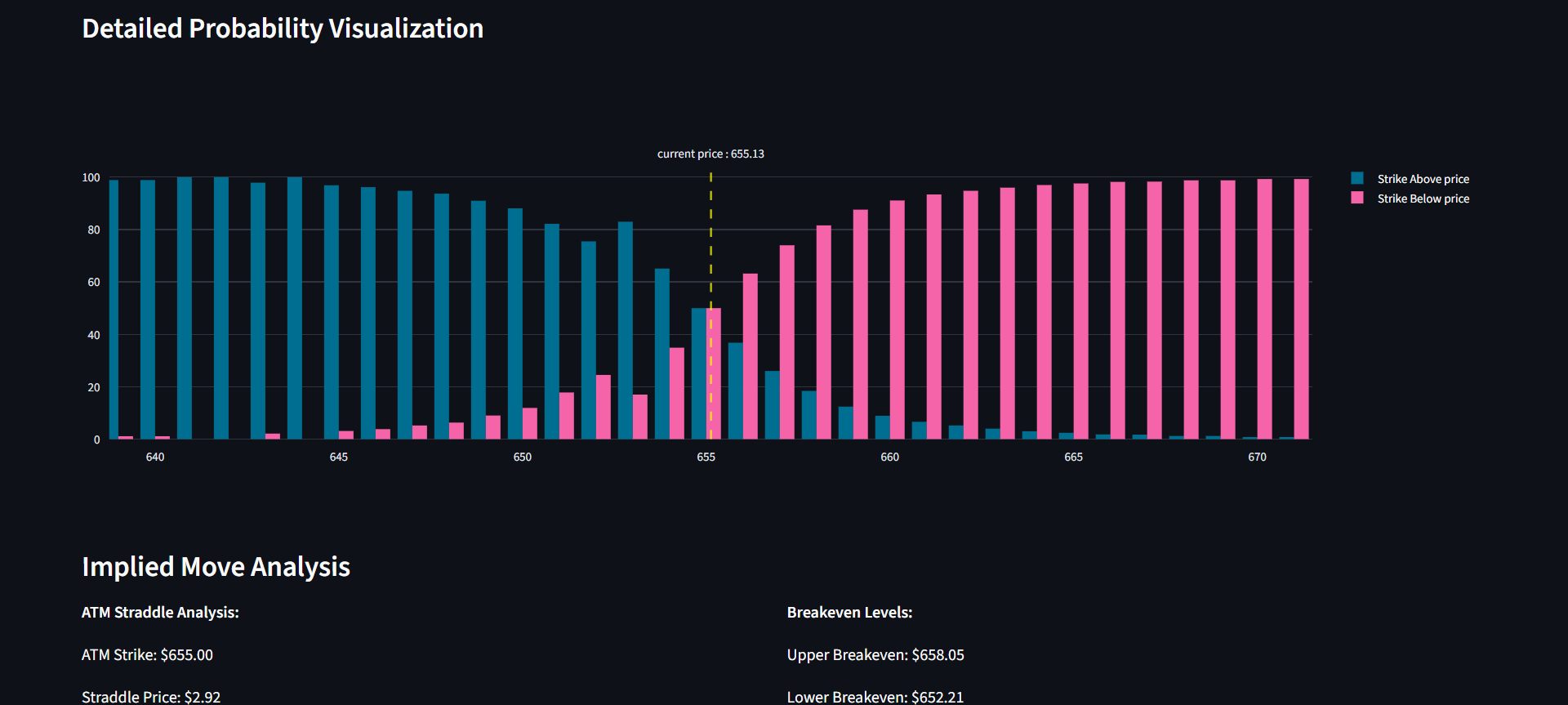The image size is (1568, 705).
Task: Click the blue Strike Above legend swatch
Action: 1357,178
